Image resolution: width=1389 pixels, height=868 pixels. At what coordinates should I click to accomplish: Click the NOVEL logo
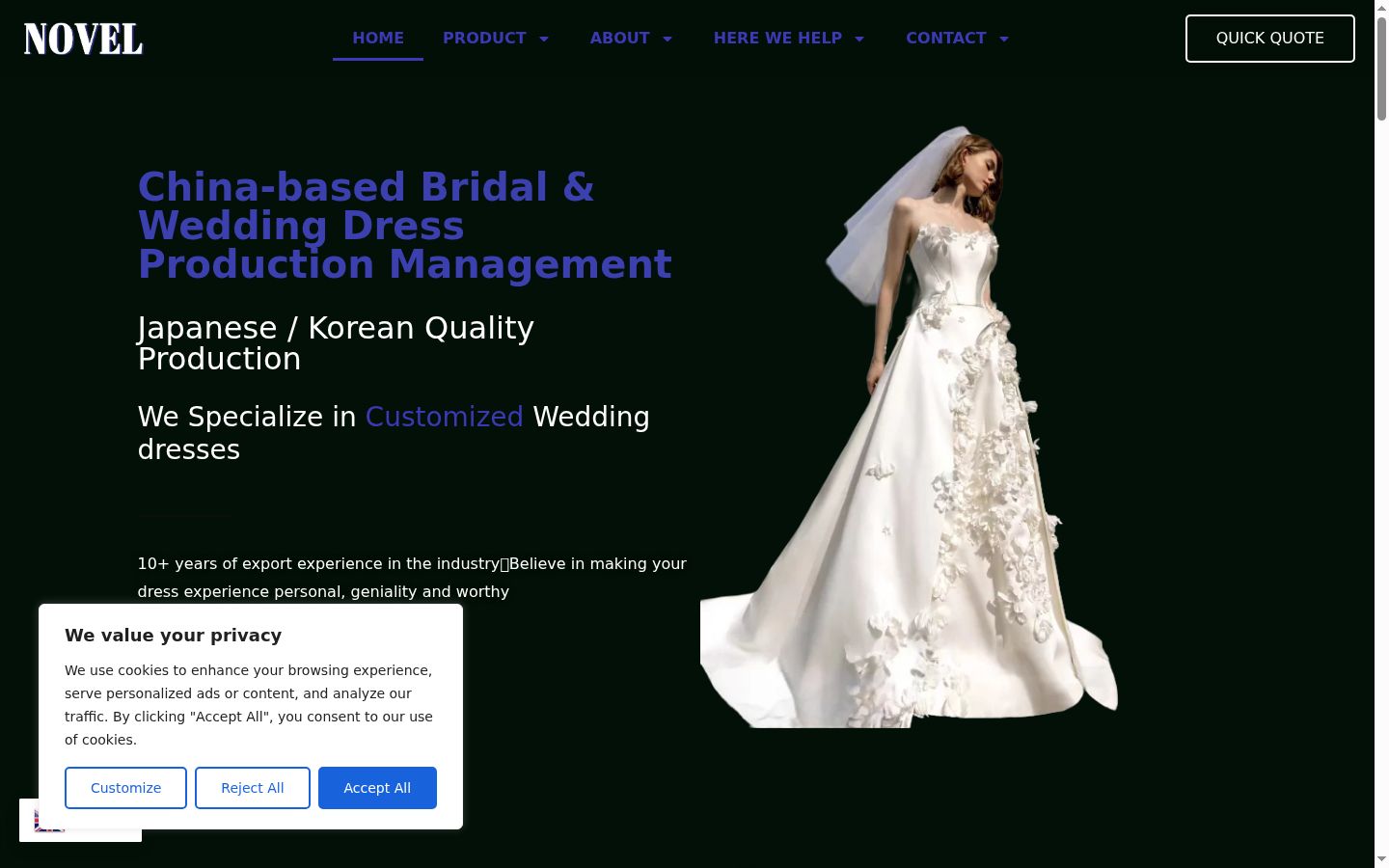pos(83,39)
